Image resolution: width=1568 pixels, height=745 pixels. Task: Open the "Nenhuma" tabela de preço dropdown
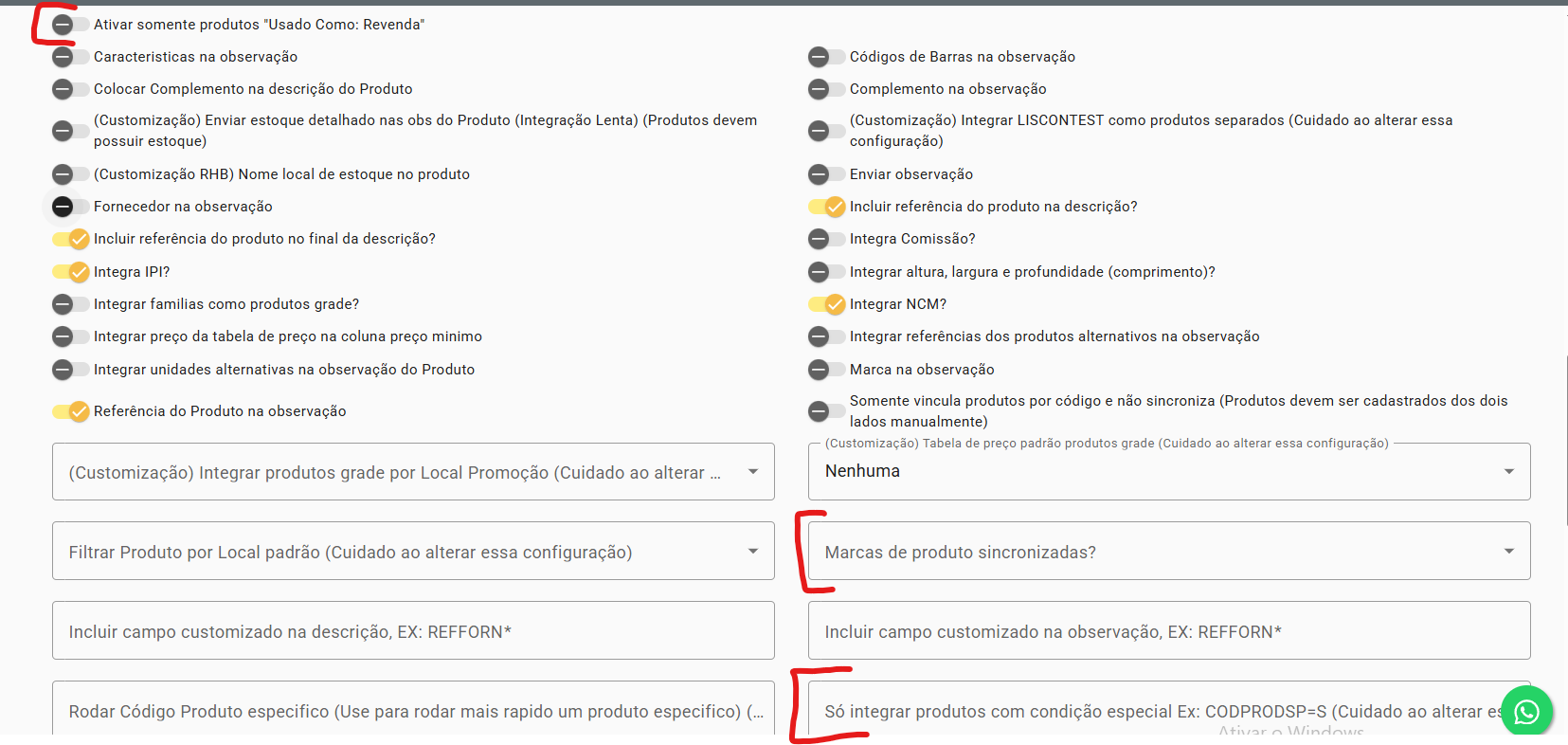(1168, 471)
